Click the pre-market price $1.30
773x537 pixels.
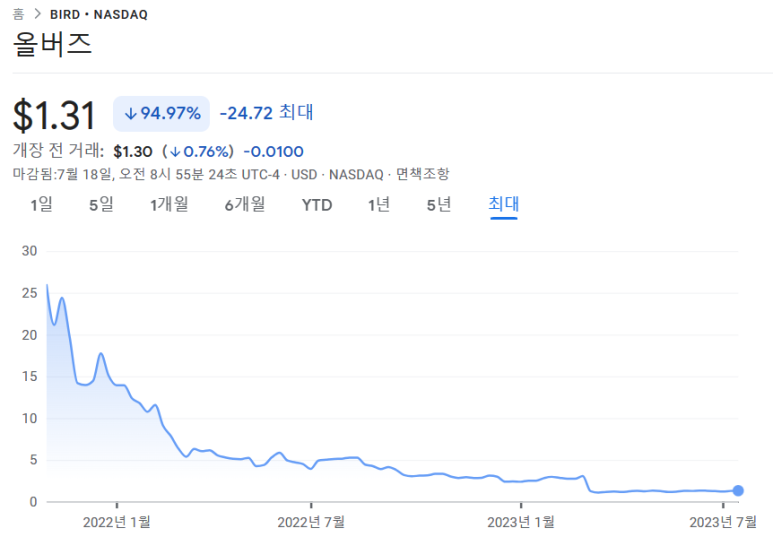pyautogui.click(x=133, y=151)
